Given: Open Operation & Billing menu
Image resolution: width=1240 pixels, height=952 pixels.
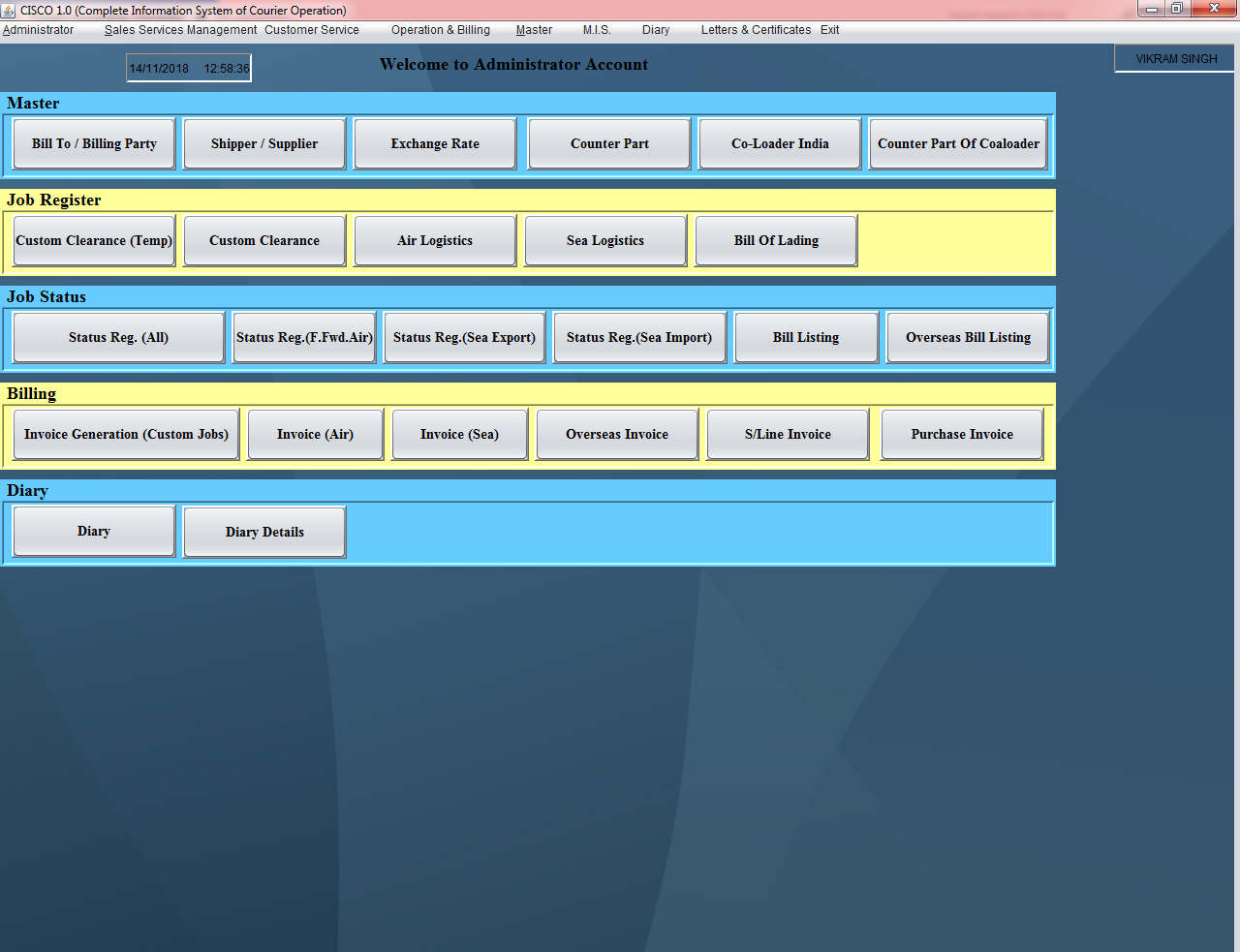Looking at the screenshot, I should click(441, 30).
